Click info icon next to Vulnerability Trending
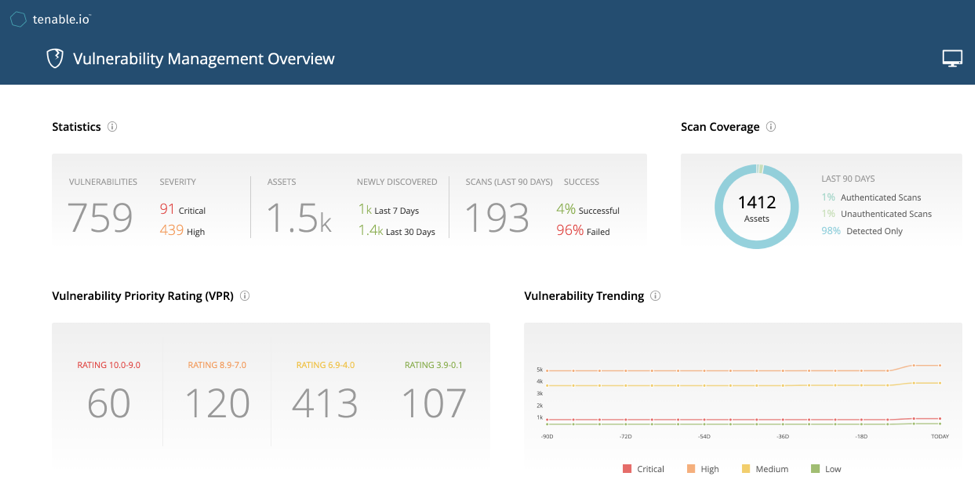The height and width of the screenshot is (502, 975). 656,296
